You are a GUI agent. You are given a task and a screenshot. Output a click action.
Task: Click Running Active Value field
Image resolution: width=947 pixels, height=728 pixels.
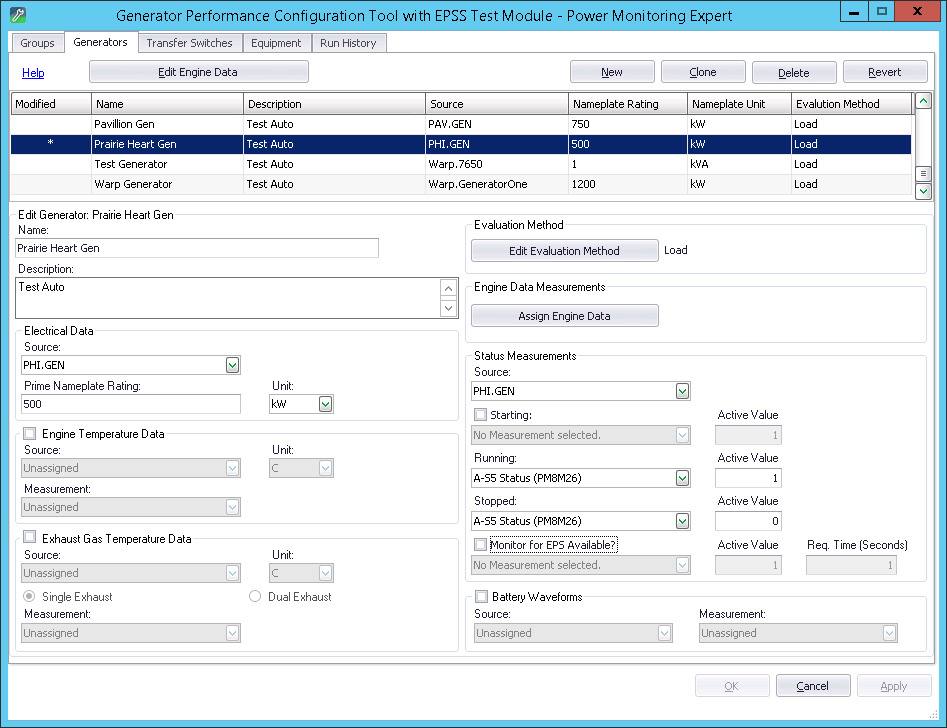[x=748, y=478]
